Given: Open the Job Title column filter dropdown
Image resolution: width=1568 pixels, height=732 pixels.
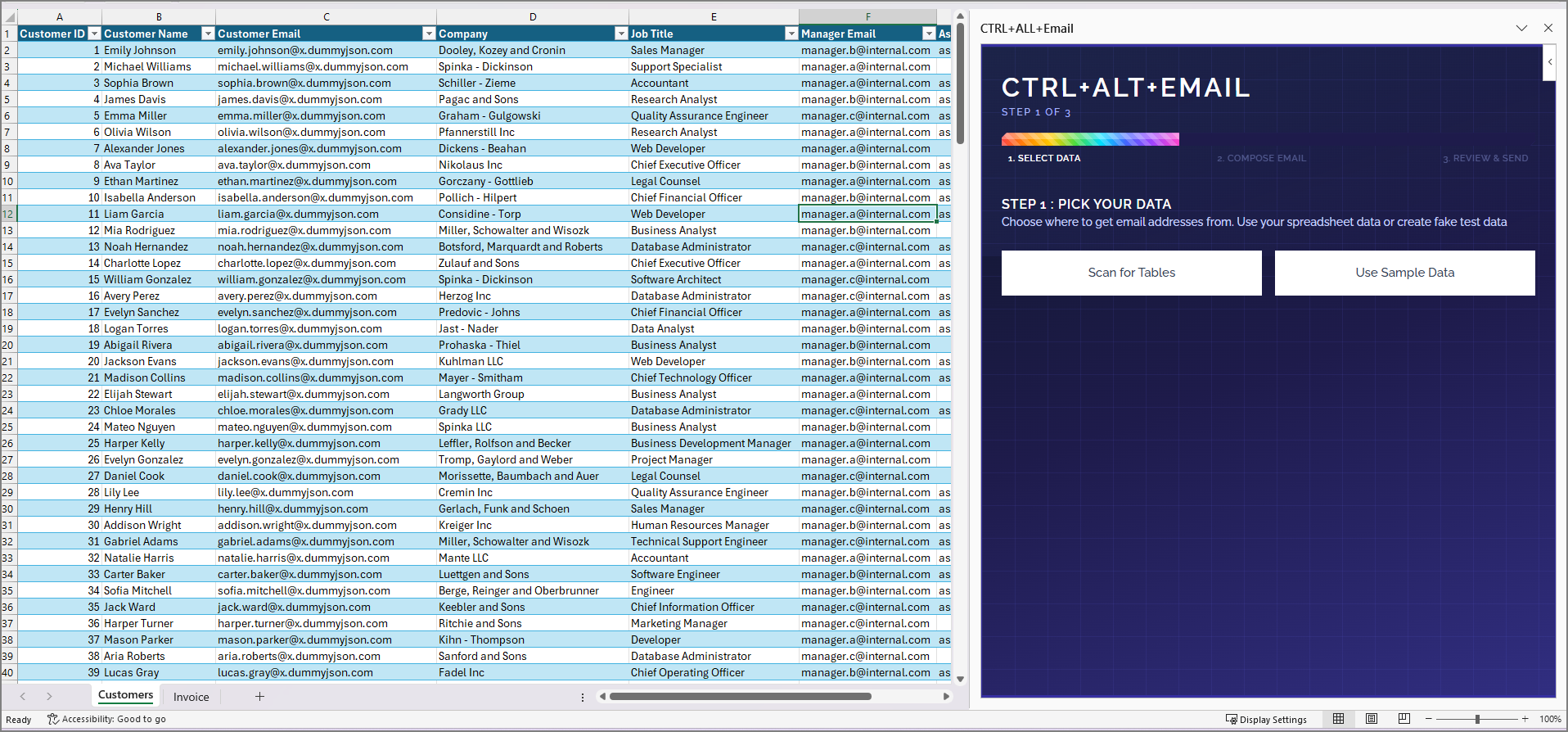Looking at the screenshot, I should tap(791, 34).
